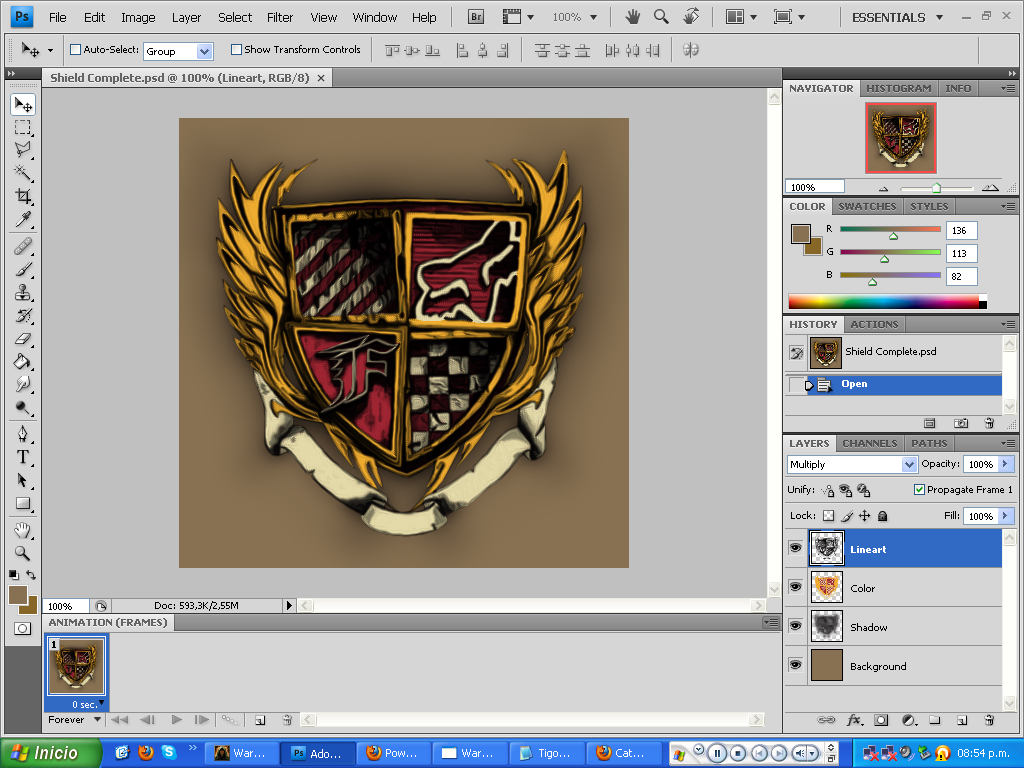The width and height of the screenshot is (1024, 768).
Task: Toggle lock all for layer
Action: tap(882, 516)
